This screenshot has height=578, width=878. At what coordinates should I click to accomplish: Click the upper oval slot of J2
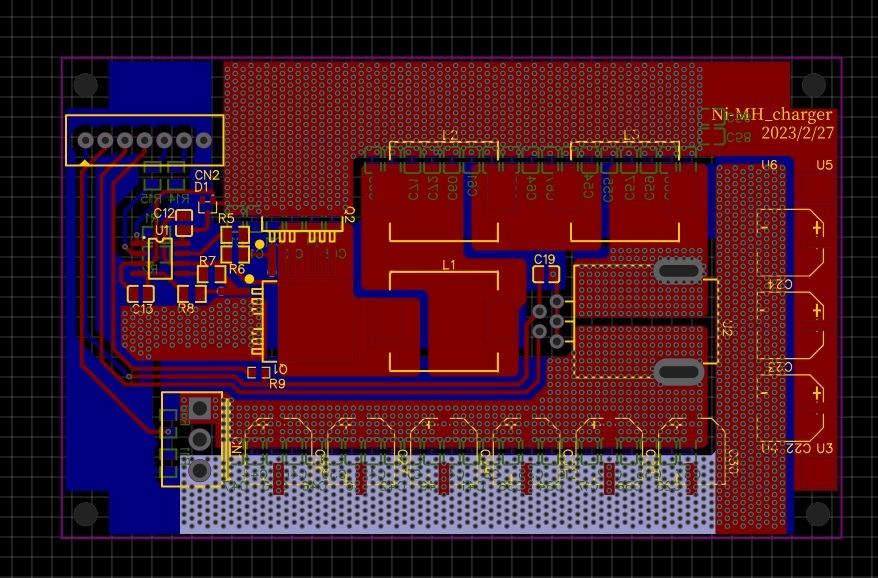pyautogui.click(x=679, y=271)
